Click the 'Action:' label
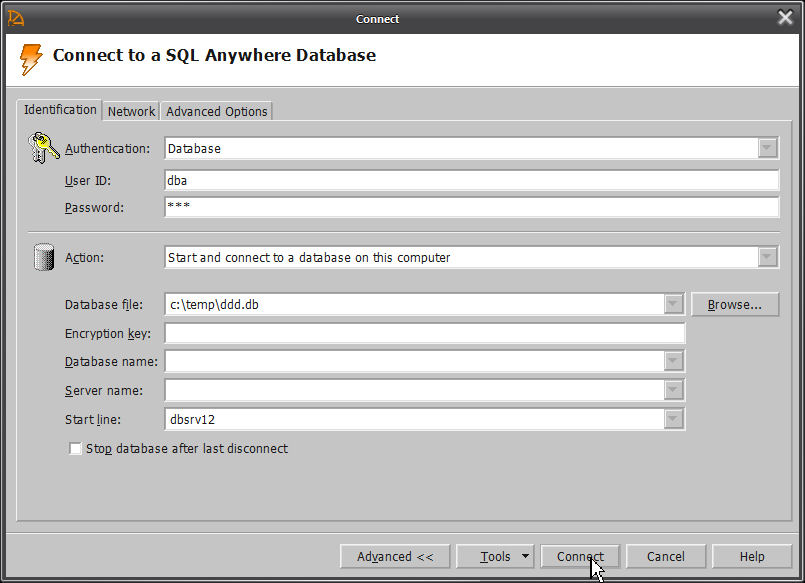 [84, 257]
